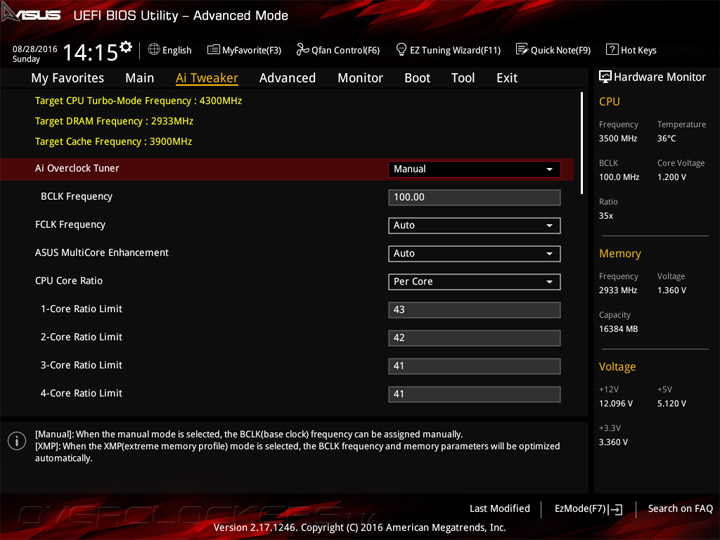Select the 1-Core Ratio Limit field
This screenshot has height=540, width=720.
(x=474, y=309)
